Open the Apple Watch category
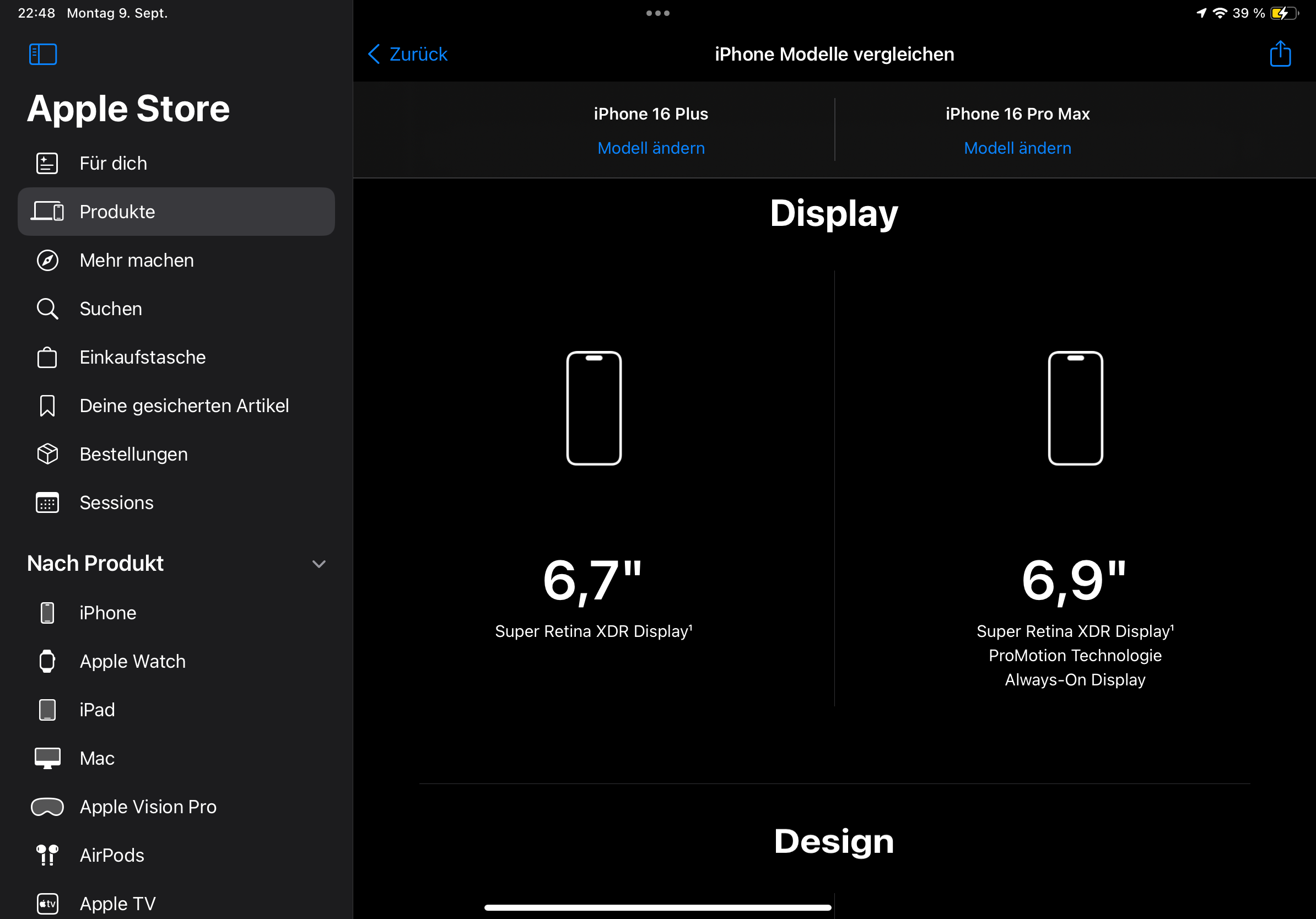 tap(132, 661)
